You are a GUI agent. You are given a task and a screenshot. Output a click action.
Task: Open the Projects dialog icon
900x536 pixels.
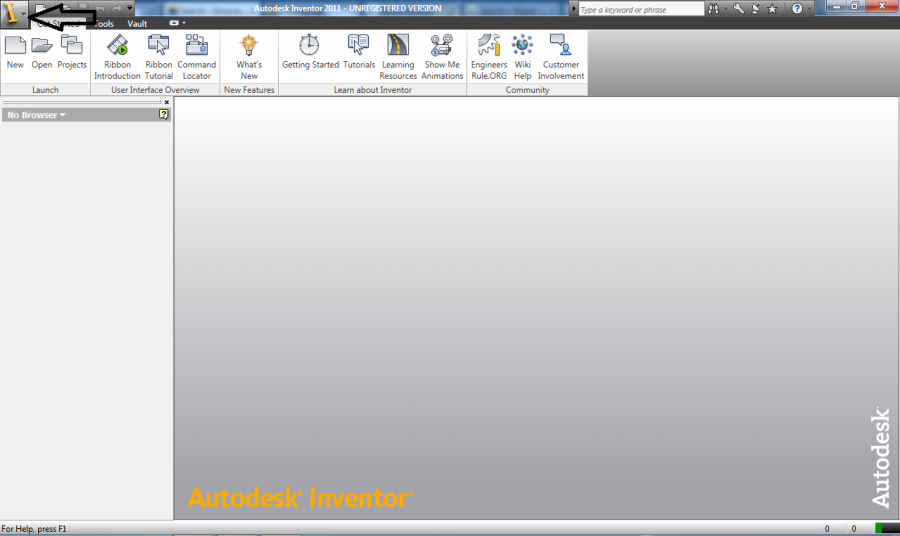[x=72, y=45]
